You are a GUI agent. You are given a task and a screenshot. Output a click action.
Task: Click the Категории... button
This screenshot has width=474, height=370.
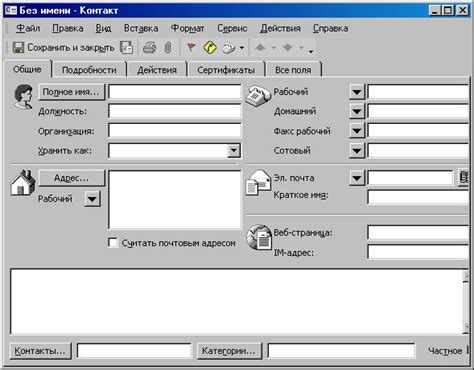coord(229,351)
